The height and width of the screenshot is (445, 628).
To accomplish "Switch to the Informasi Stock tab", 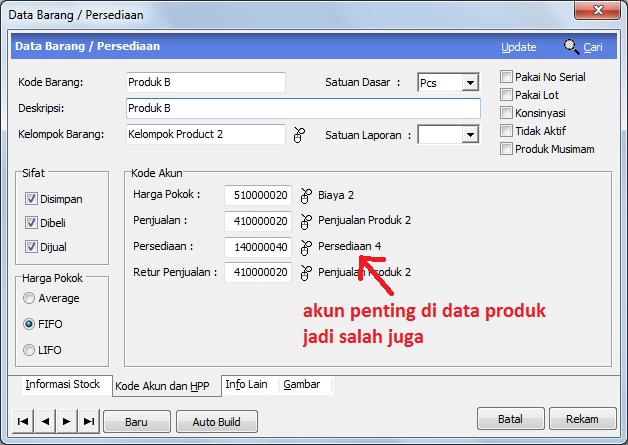I will (x=62, y=384).
